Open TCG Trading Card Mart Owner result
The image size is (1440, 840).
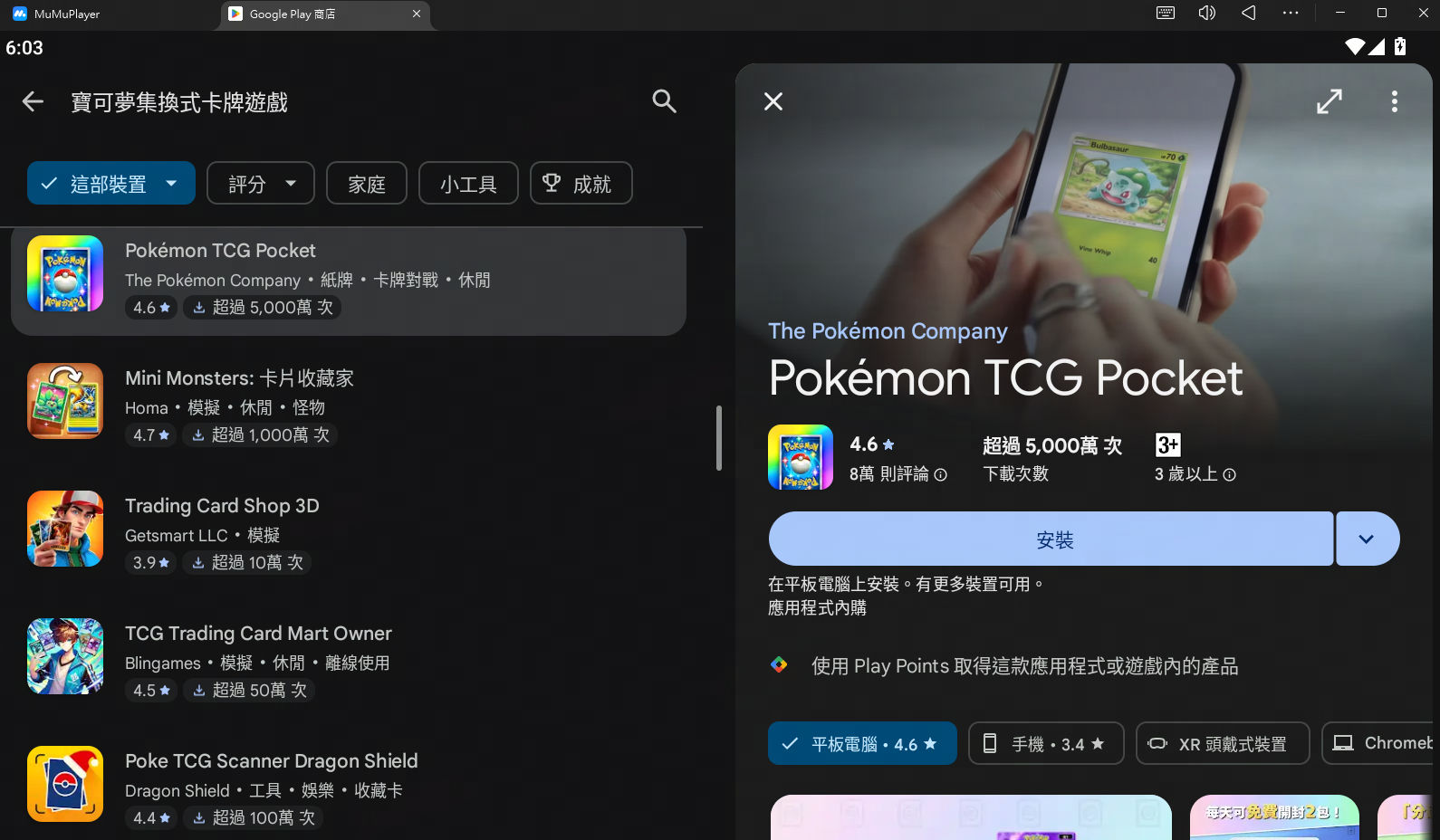click(258, 634)
